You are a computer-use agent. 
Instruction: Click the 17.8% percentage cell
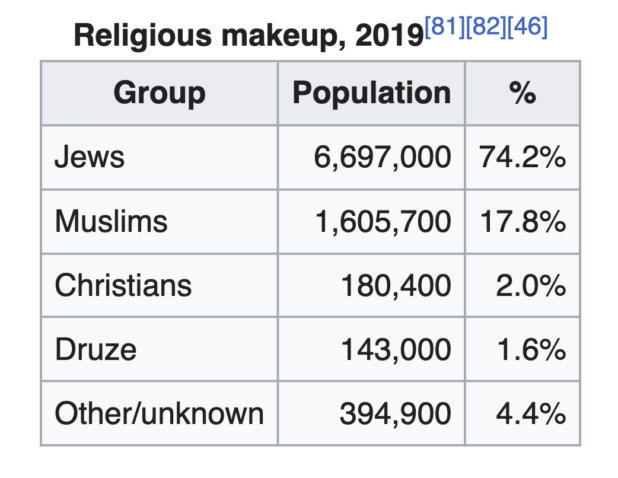point(523,222)
